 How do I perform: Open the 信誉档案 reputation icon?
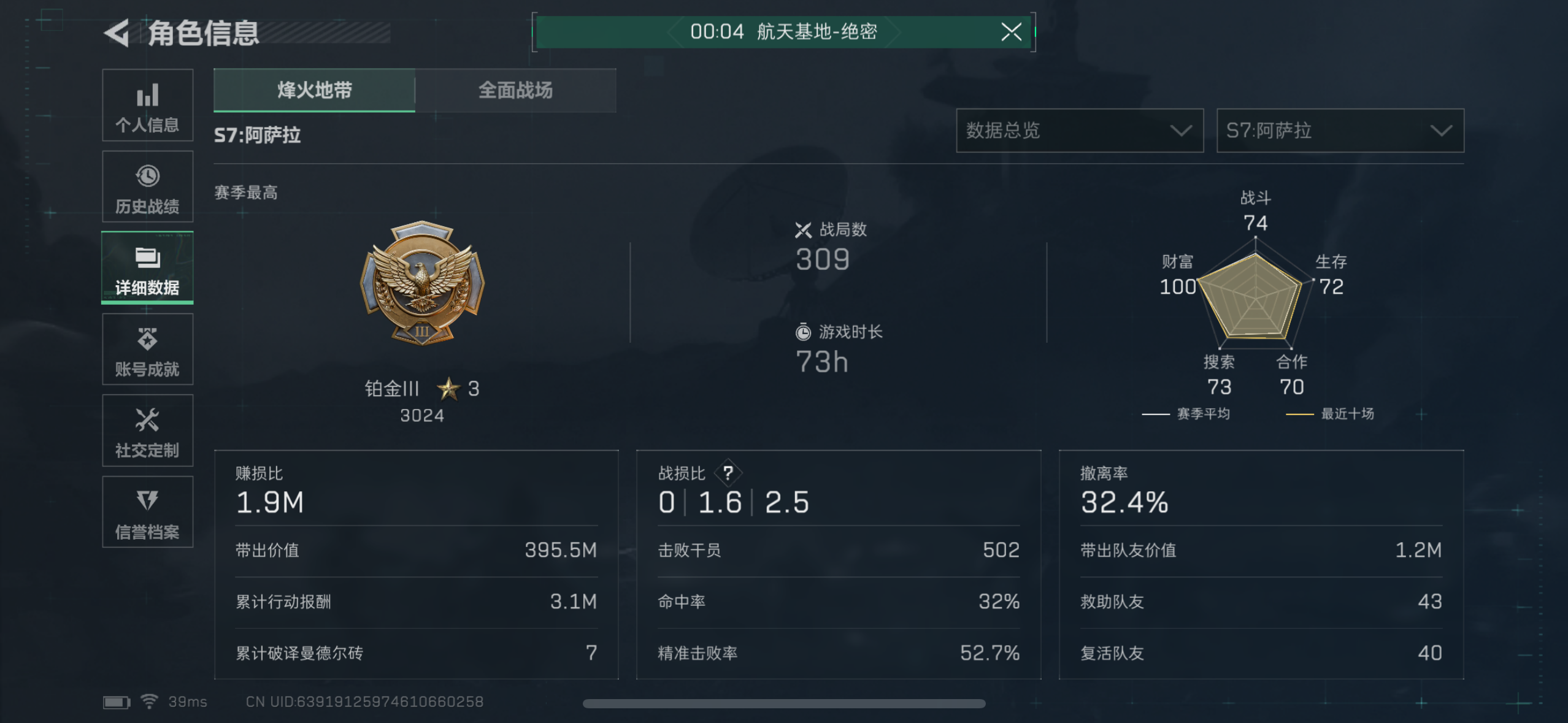[x=147, y=511]
